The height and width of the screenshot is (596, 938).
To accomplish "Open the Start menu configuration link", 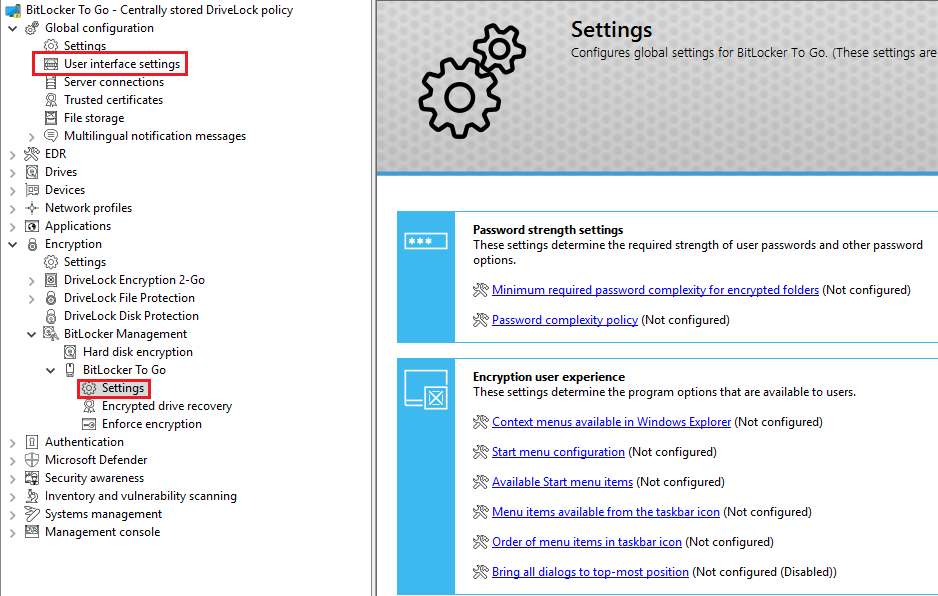I will (x=558, y=452).
